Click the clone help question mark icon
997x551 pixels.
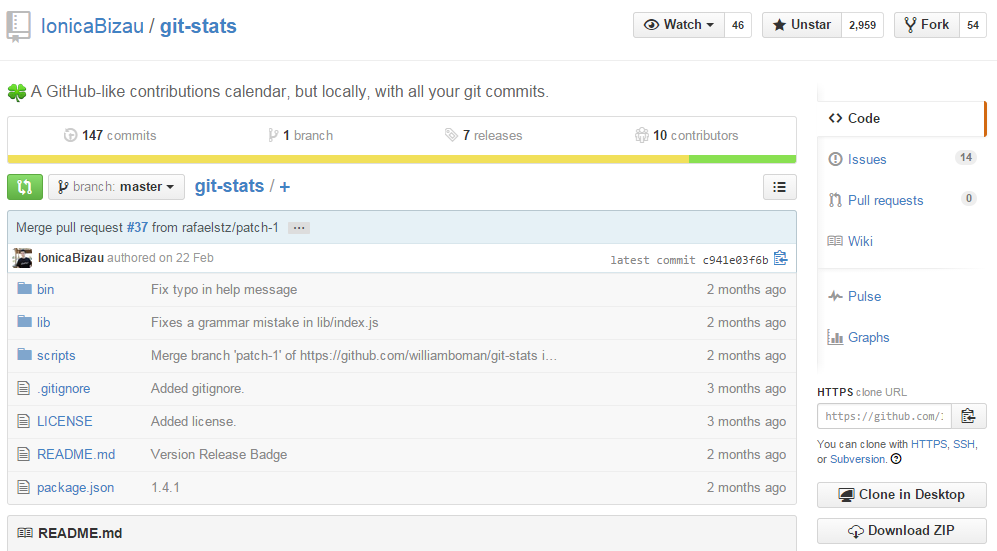pos(896,459)
